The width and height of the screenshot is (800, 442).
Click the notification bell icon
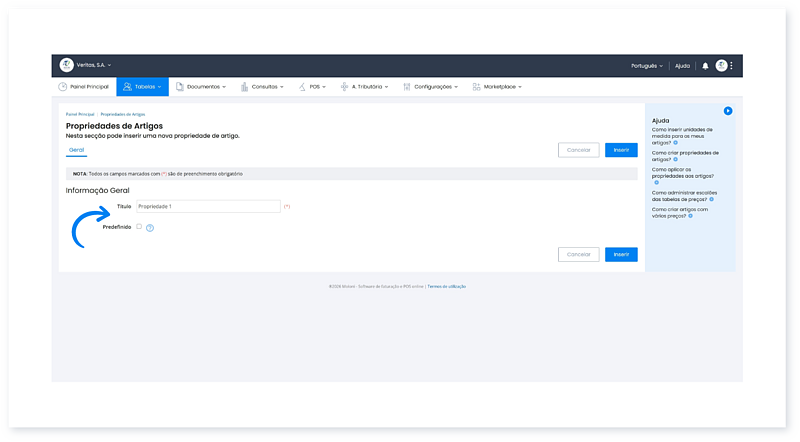point(705,66)
